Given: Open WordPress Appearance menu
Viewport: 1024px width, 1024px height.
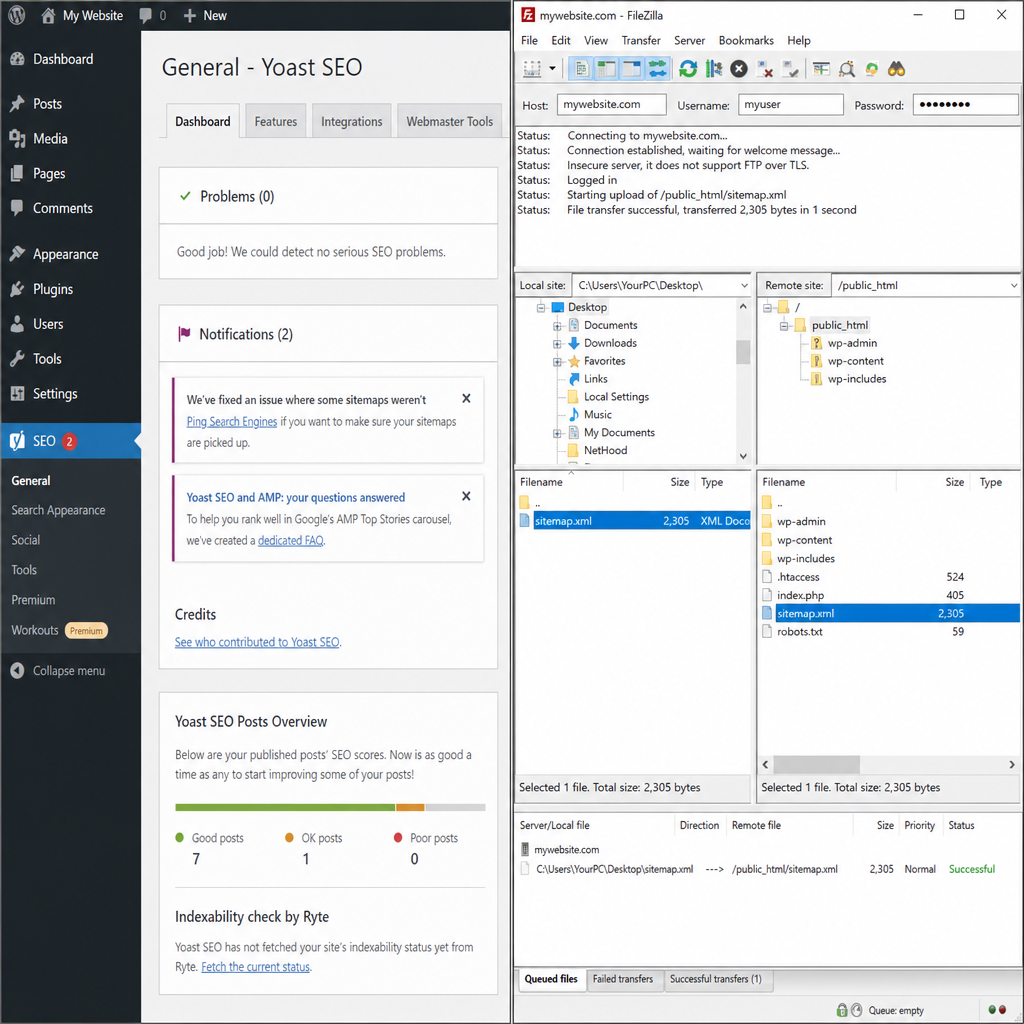Looking at the screenshot, I should coord(65,254).
